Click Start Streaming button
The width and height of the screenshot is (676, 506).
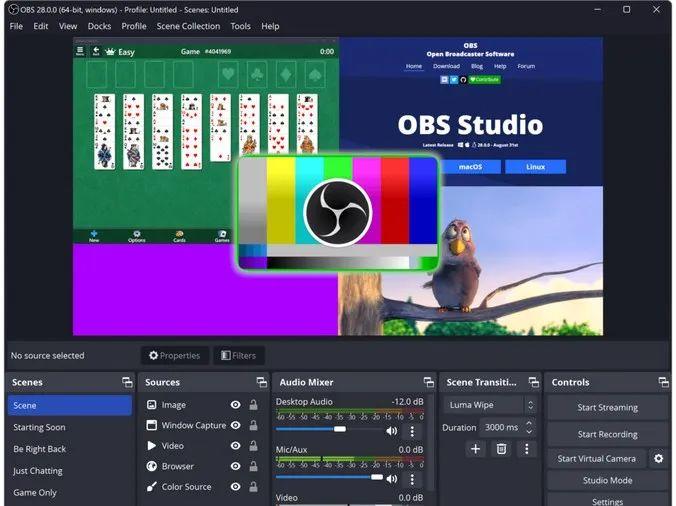click(x=607, y=407)
